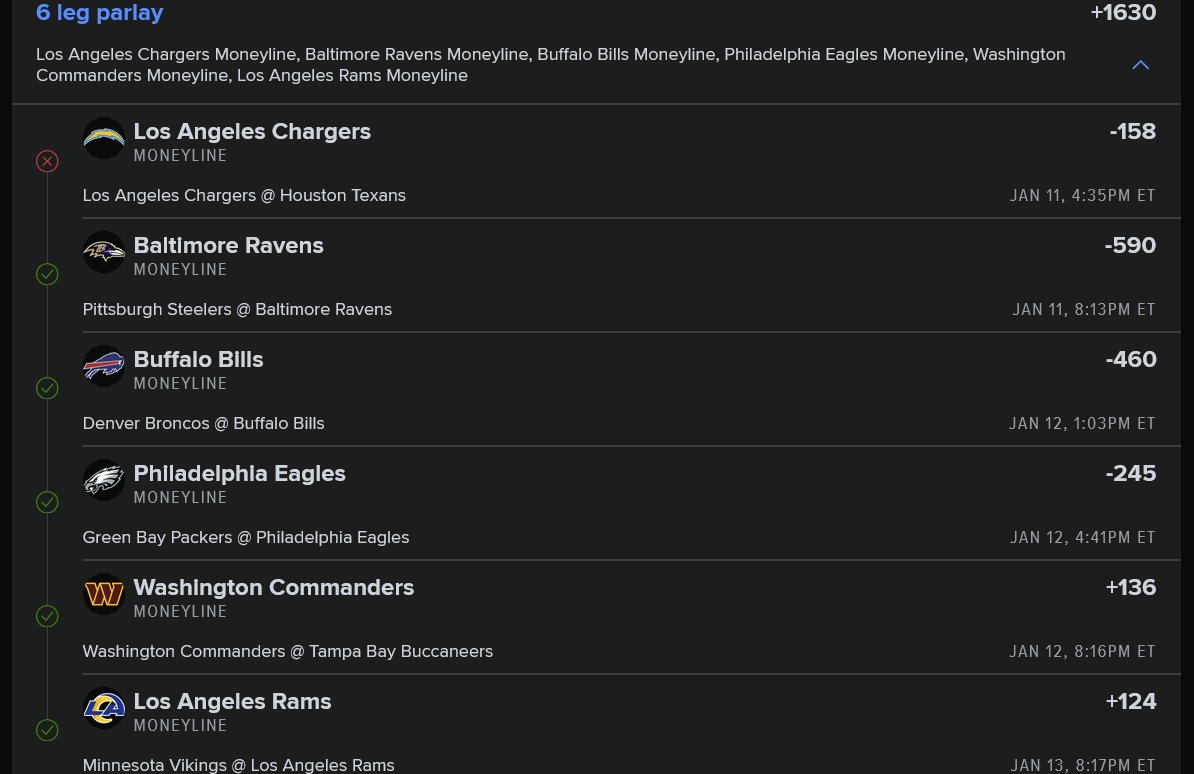1194x774 pixels.
Task: Select the "Baltimore Ravens" leg title
Action: [x=228, y=245]
